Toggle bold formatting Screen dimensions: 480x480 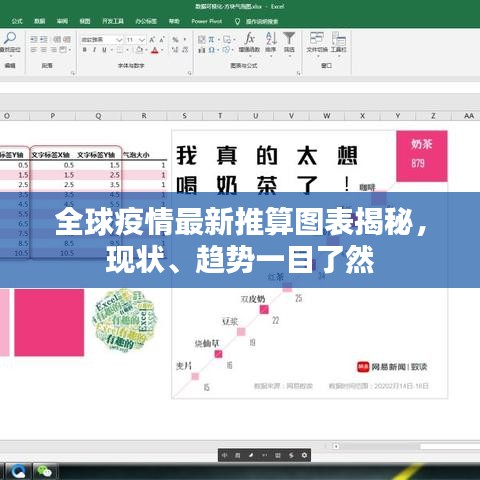85,50
